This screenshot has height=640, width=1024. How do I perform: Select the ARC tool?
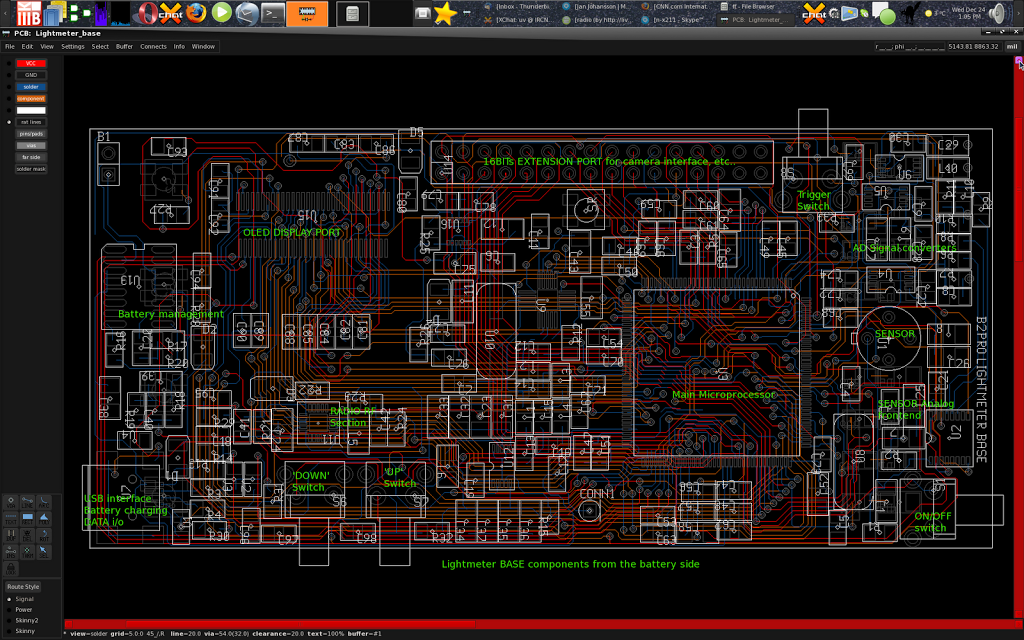coord(45,501)
